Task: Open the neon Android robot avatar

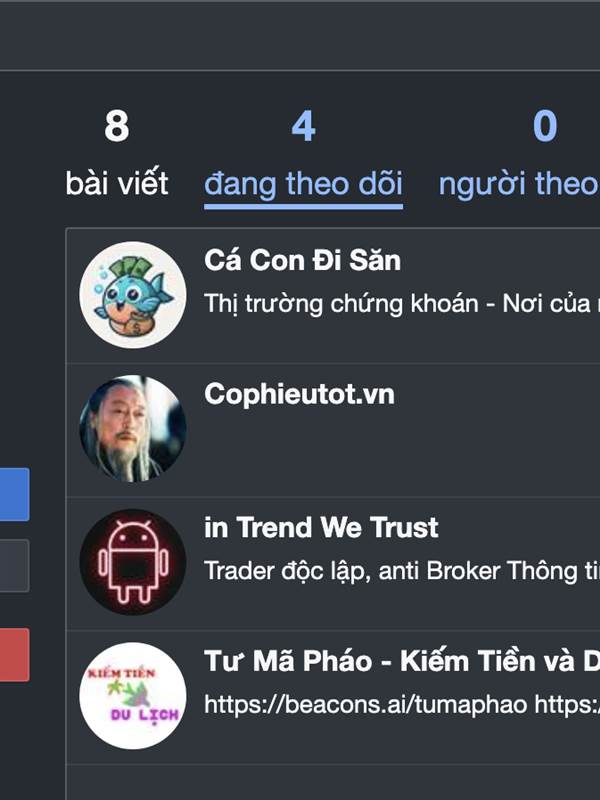Action: click(x=133, y=562)
